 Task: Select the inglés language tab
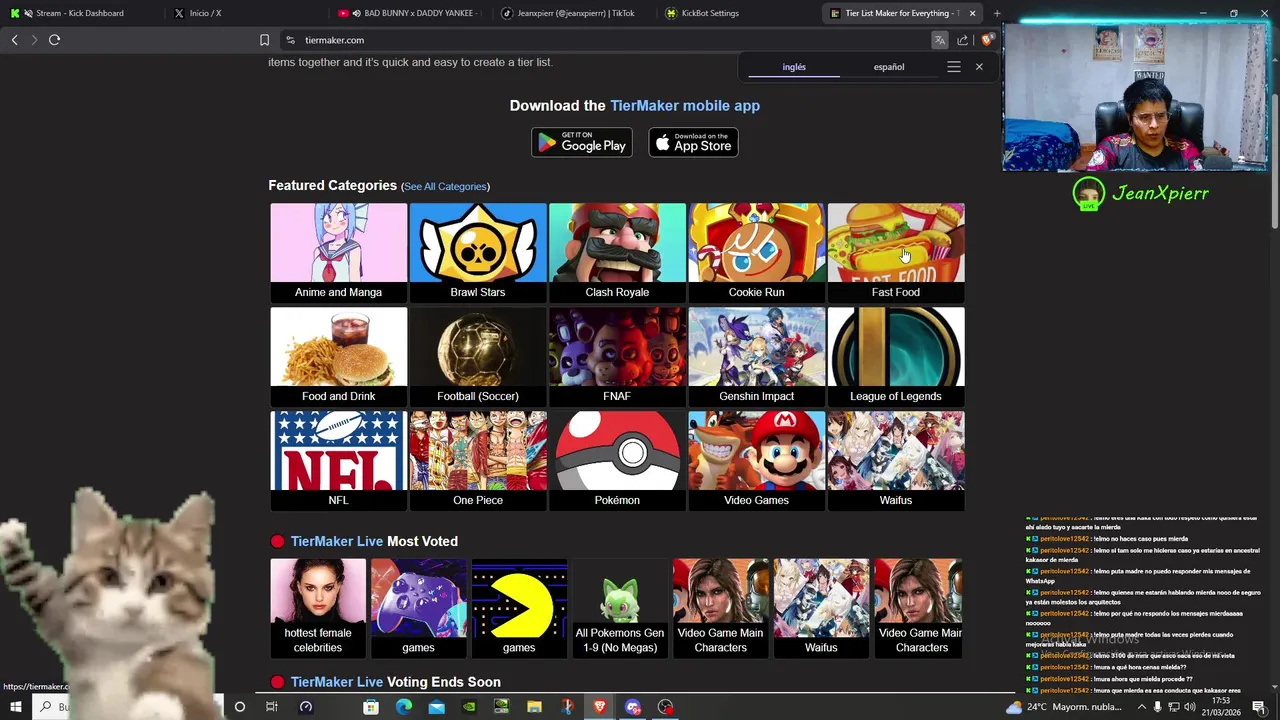pyautogui.click(x=794, y=67)
